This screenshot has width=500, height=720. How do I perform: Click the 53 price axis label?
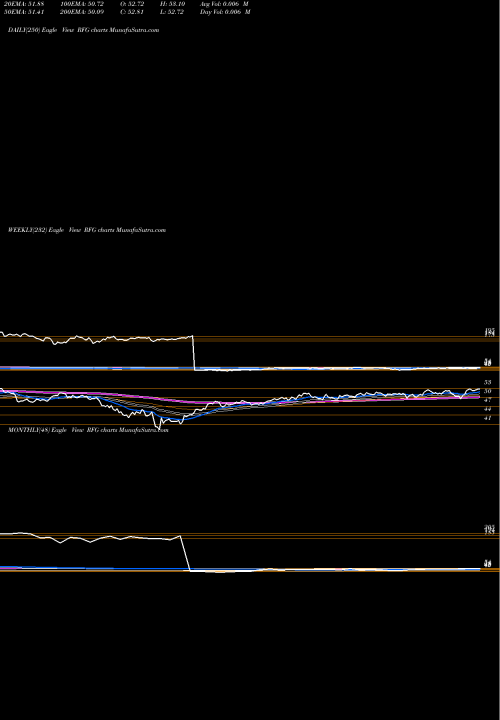(x=487, y=382)
